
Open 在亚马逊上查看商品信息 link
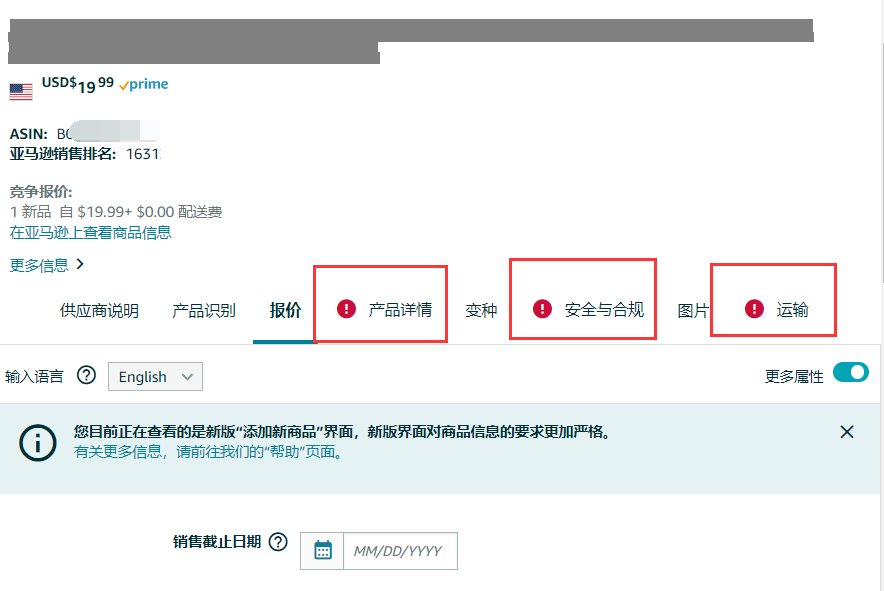(90, 232)
